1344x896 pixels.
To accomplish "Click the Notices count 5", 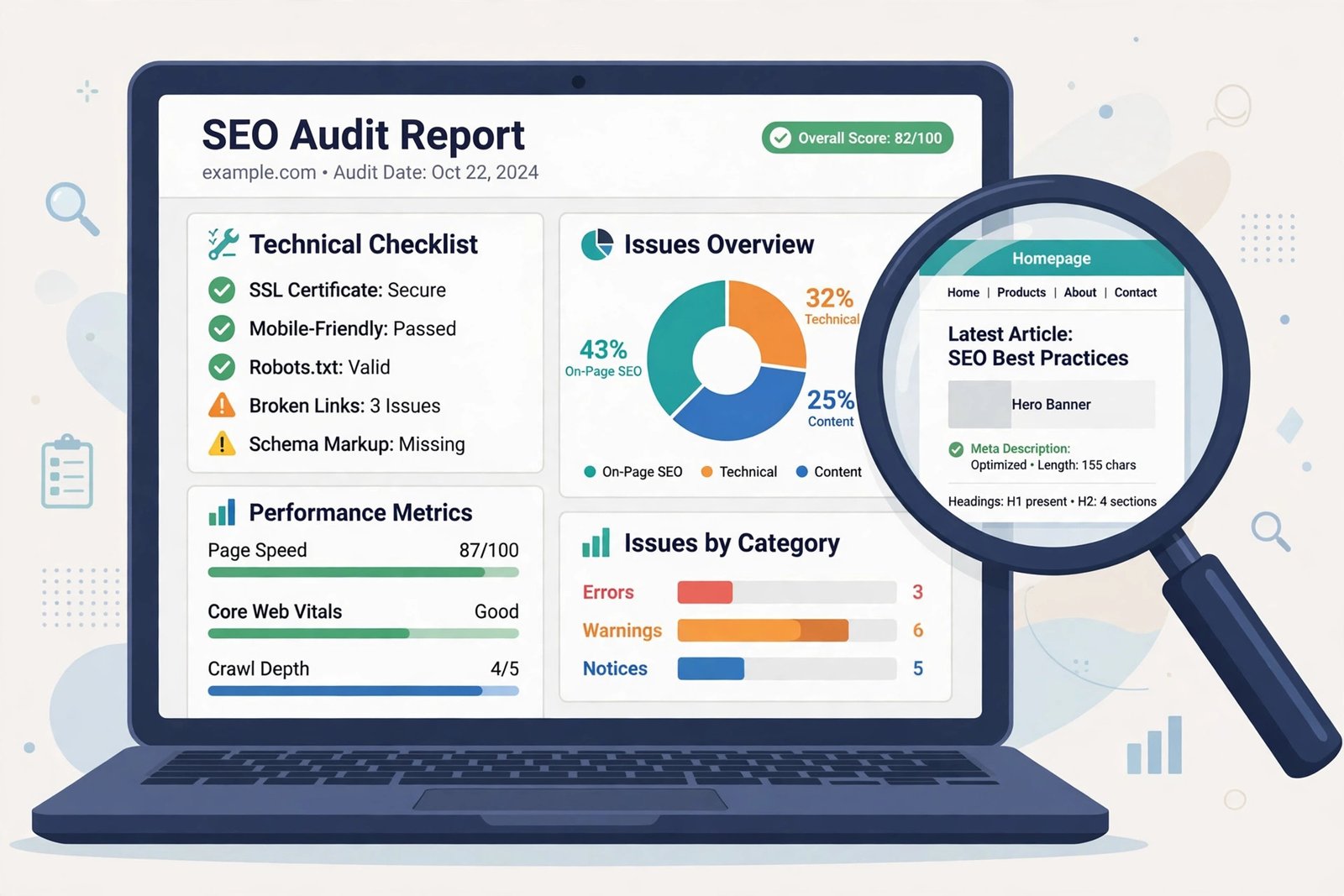I will coord(917,668).
